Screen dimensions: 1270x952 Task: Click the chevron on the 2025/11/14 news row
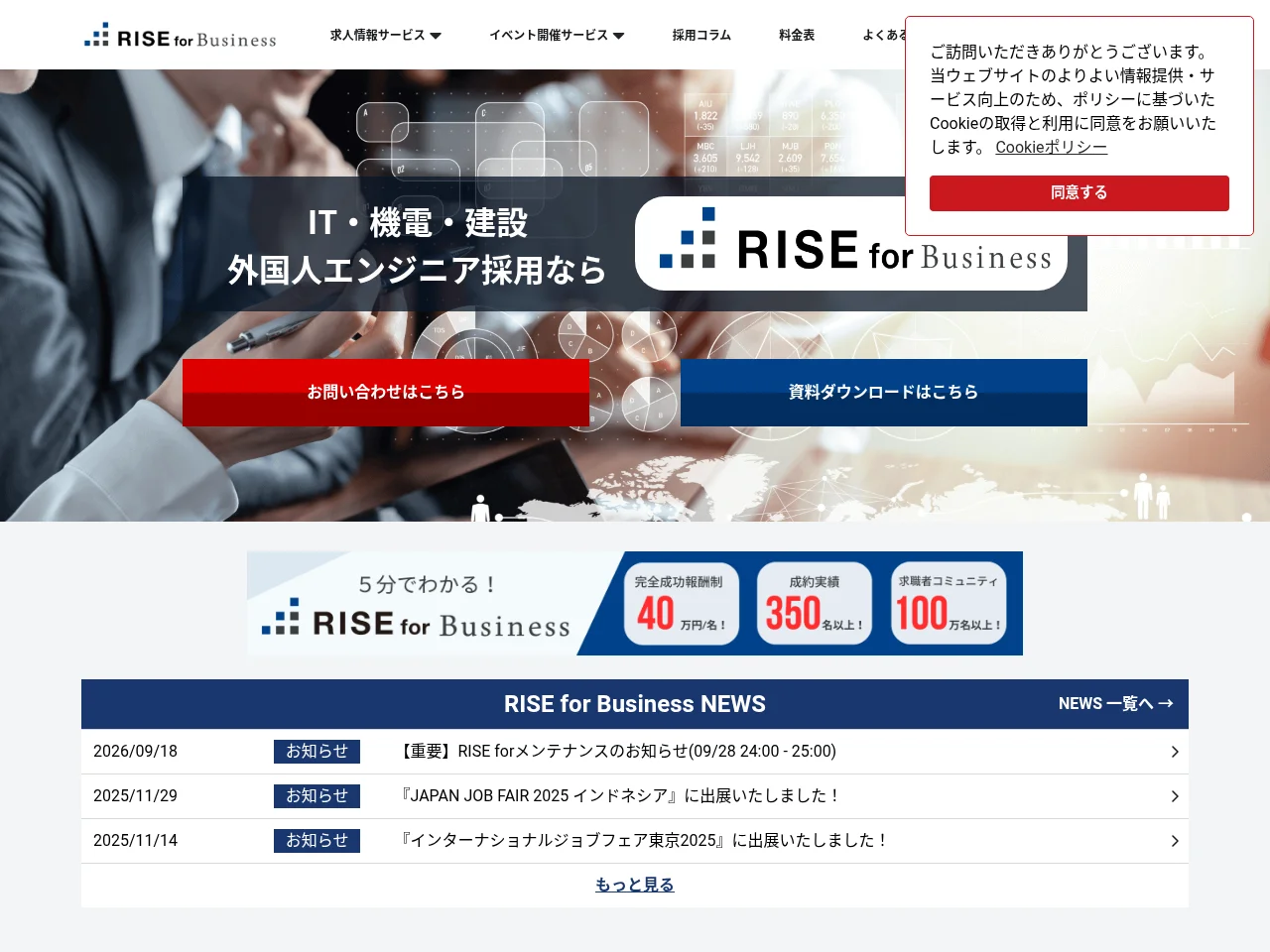click(1175, 841)
